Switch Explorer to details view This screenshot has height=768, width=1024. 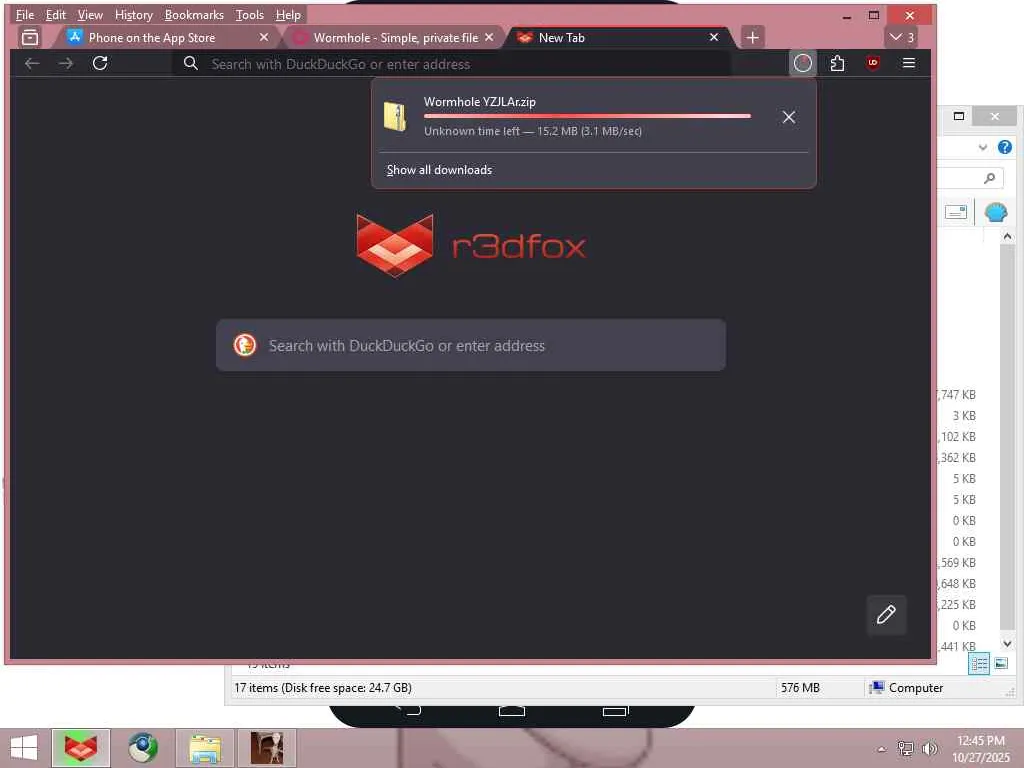pos(978,664)
